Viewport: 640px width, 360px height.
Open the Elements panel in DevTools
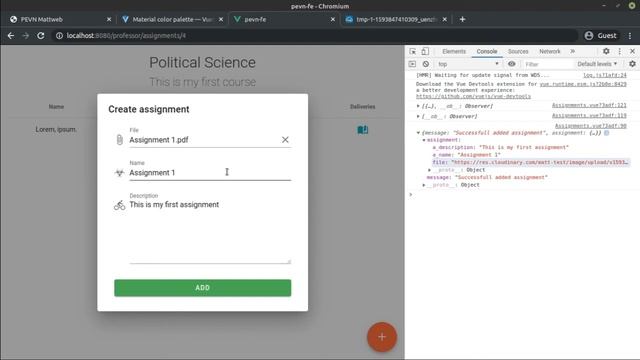pyautogui.click(x=454, y=51)
